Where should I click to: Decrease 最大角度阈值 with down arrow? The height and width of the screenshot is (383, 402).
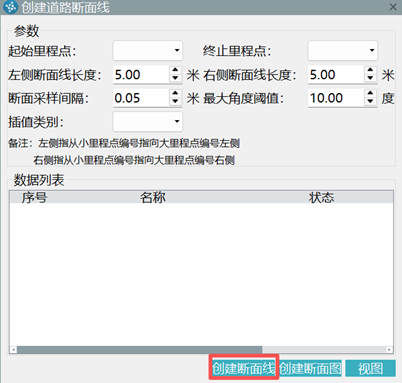coord(370,102)
